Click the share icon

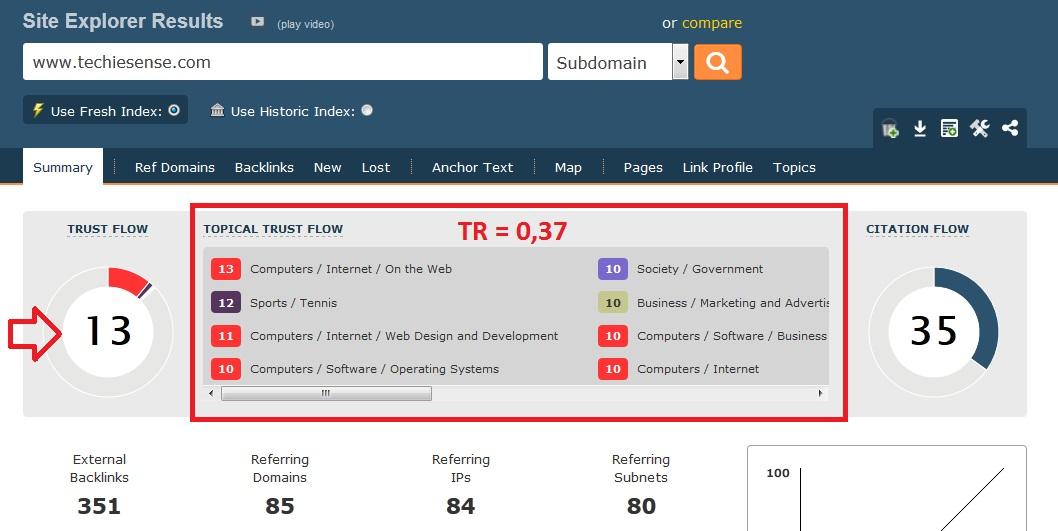tap(1010, 129)
